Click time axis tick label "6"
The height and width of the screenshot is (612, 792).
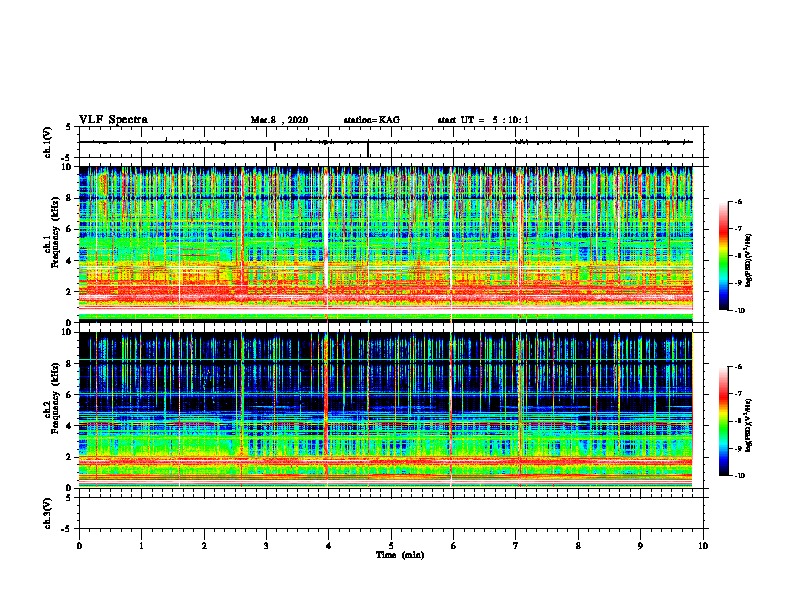[x=453, y=546]
